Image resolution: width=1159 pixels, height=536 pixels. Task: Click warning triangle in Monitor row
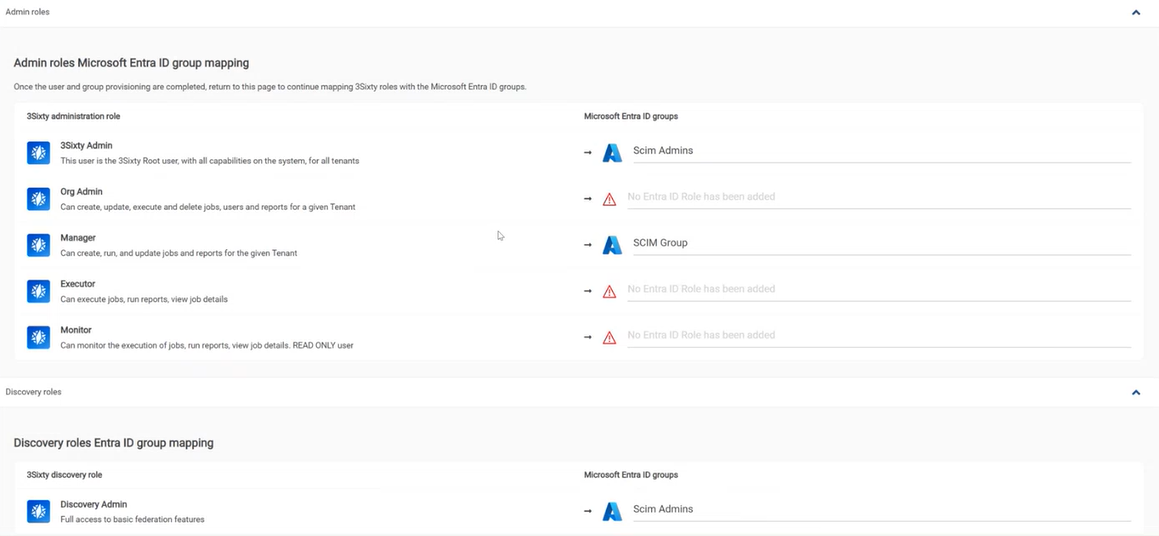[609, 337]
